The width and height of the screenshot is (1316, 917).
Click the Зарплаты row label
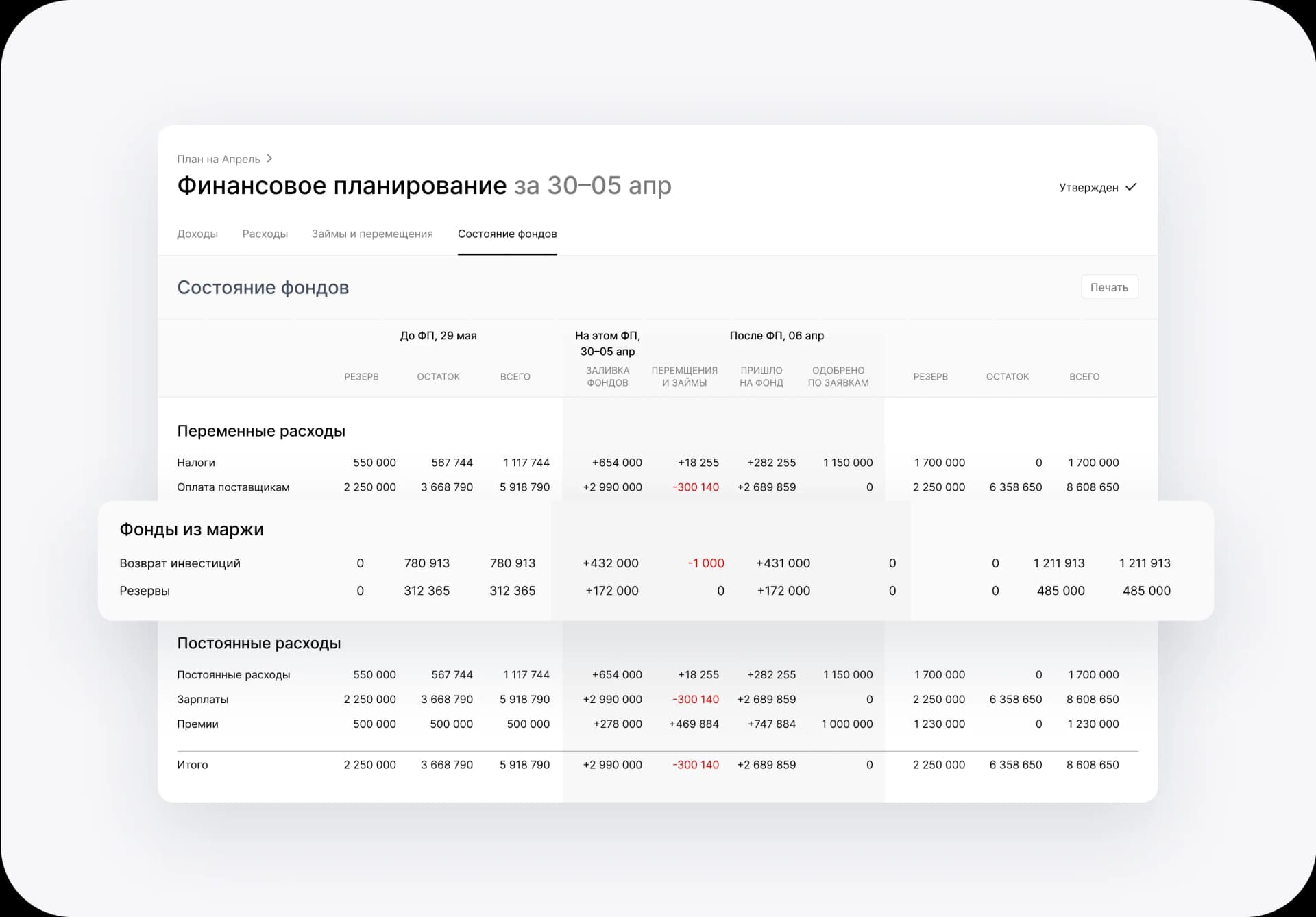[202, 700]
